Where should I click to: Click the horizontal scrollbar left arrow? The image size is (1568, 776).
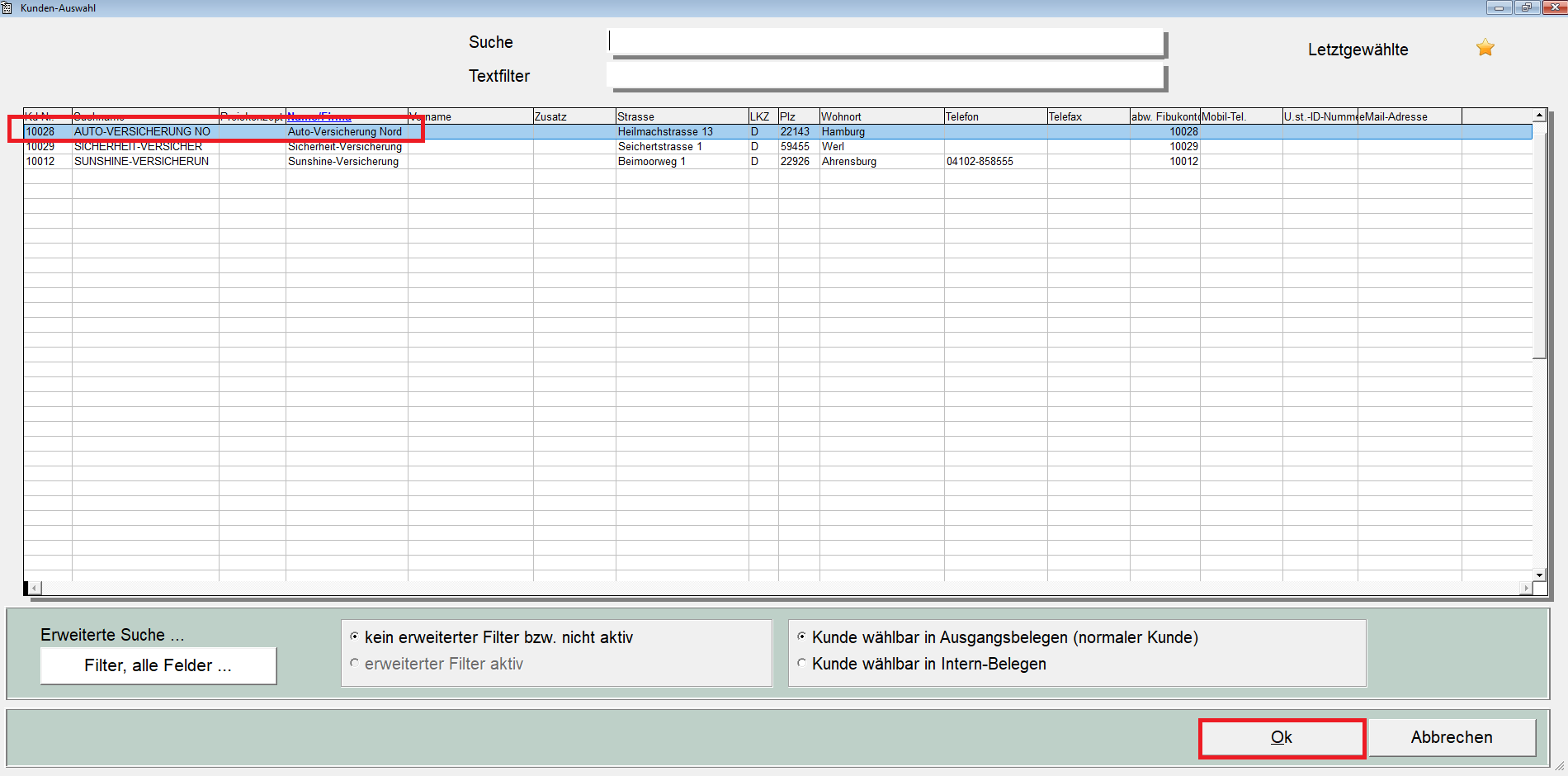coord(35,588)
